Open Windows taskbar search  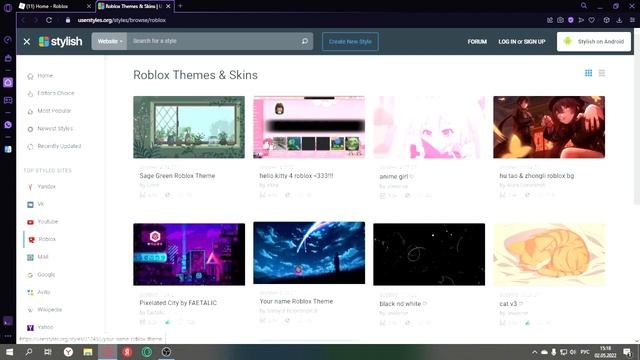[x=29, y=352]
